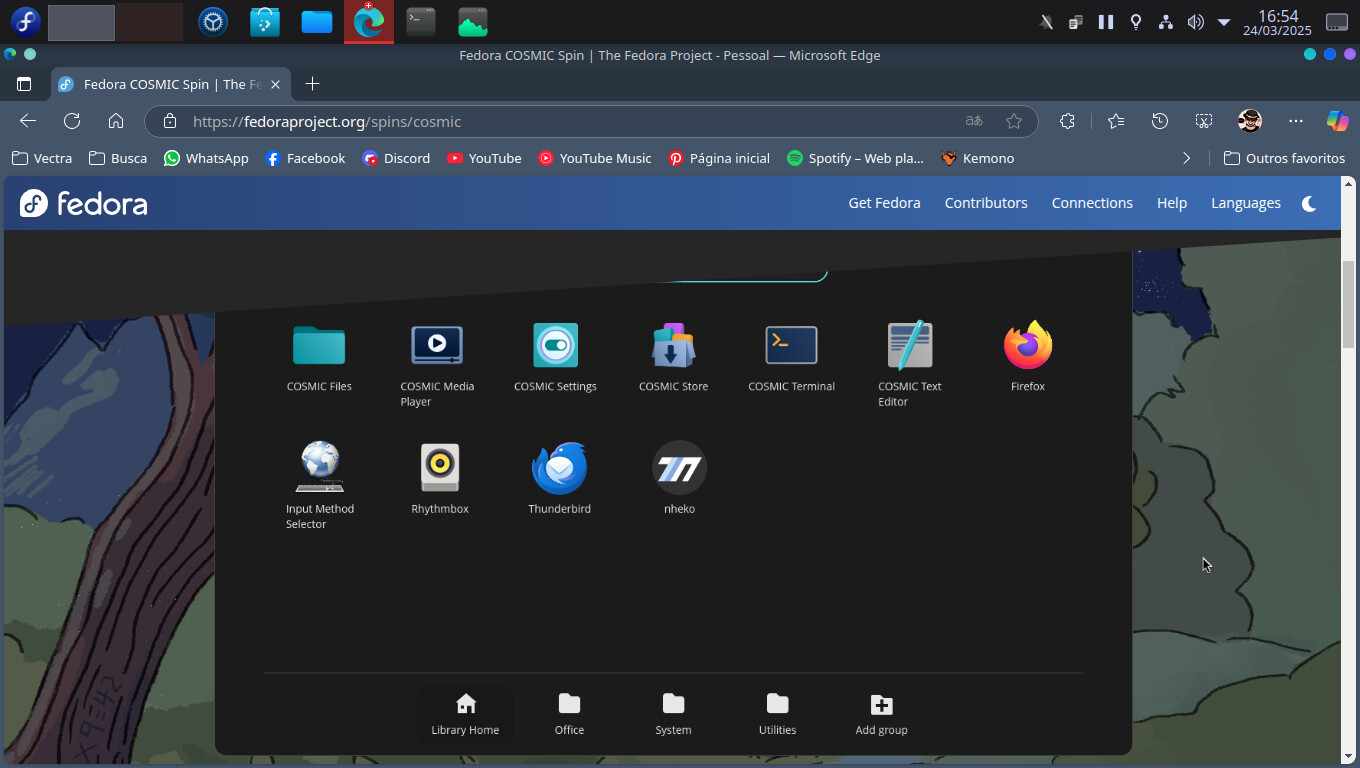Open system monitor from taskbar
1360x768 pixels.
pyautogui.click(x=473, y=21)
